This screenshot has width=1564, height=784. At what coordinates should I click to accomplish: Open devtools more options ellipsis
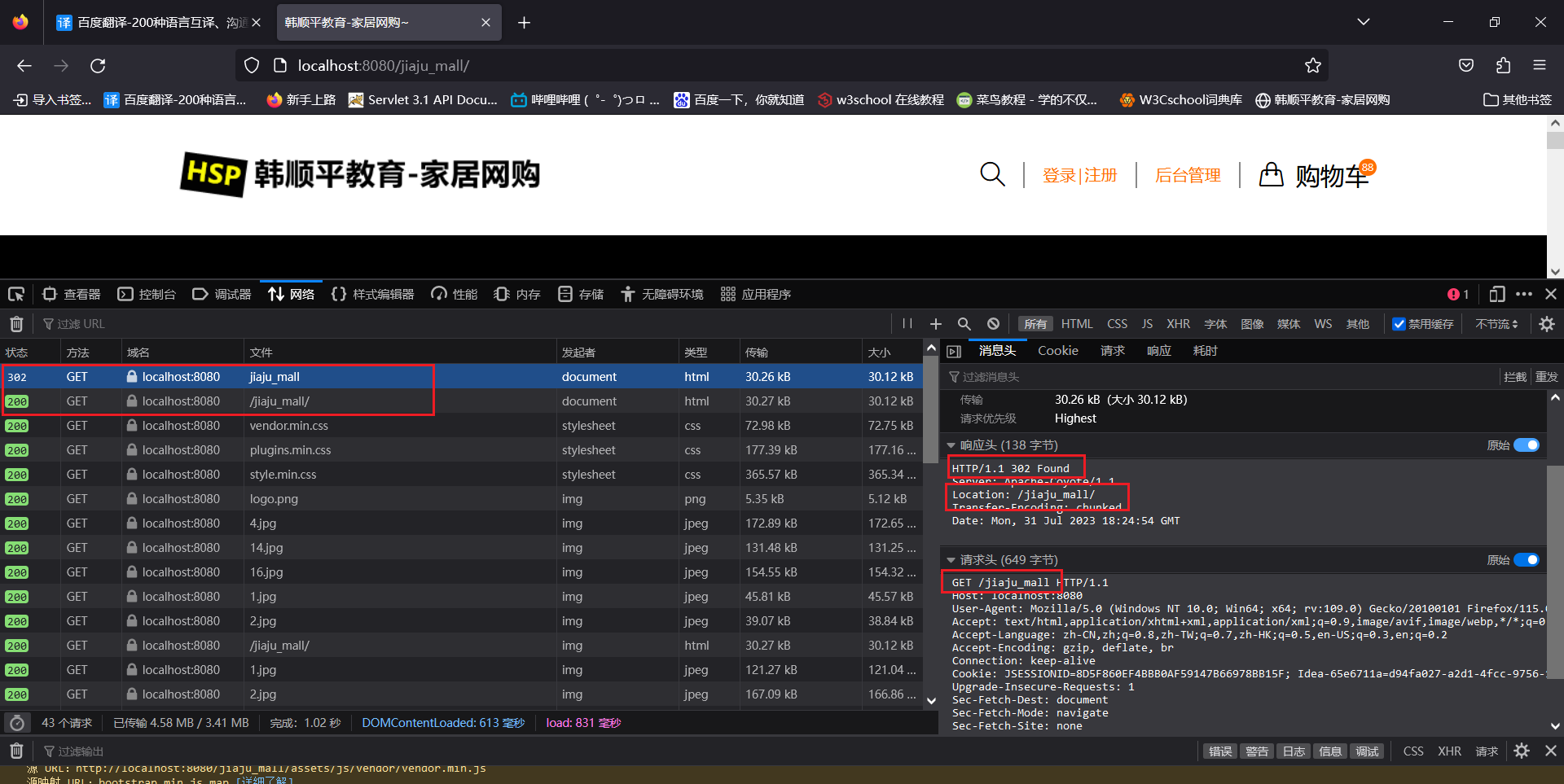tap(1524, 294)
